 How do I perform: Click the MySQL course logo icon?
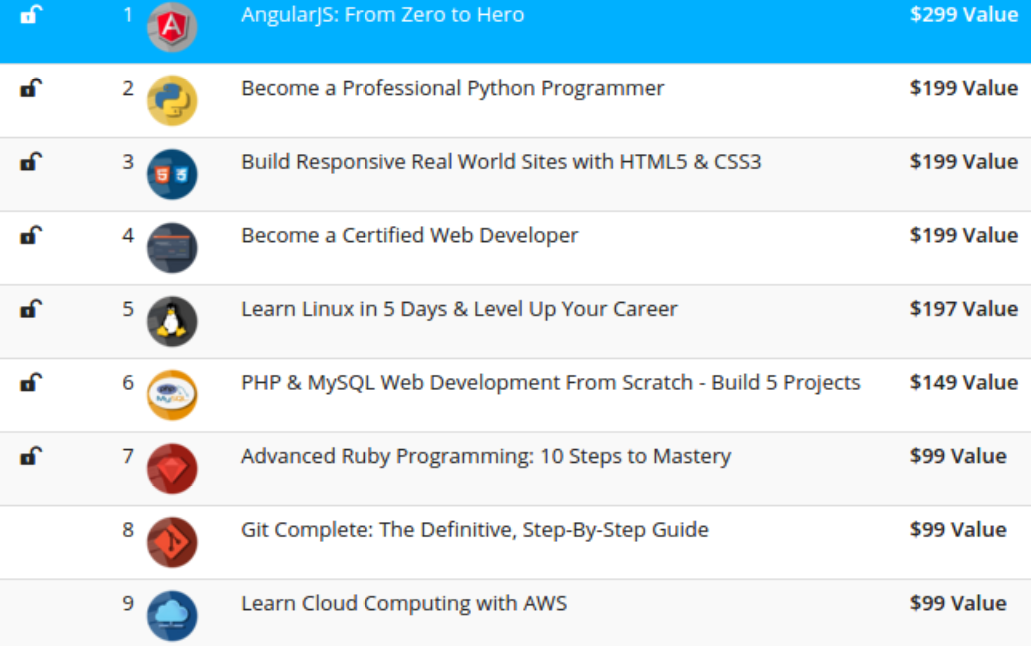tap(172, 395)
